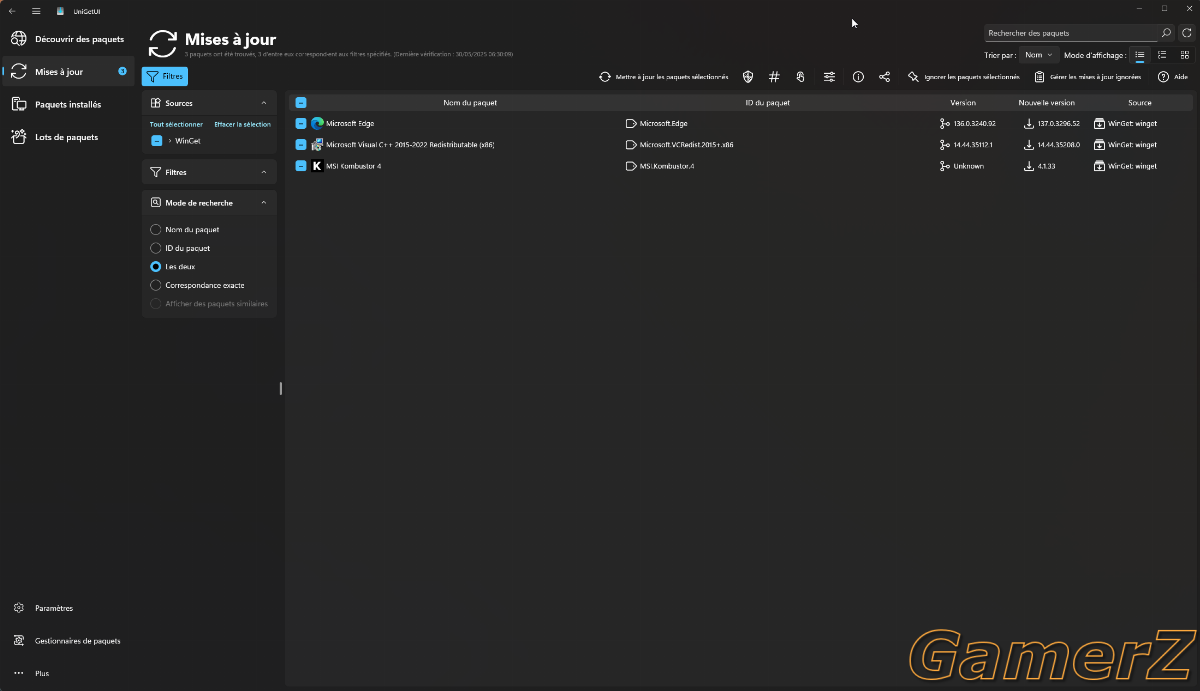Open the Aide help button

(x=1173, y=77)
